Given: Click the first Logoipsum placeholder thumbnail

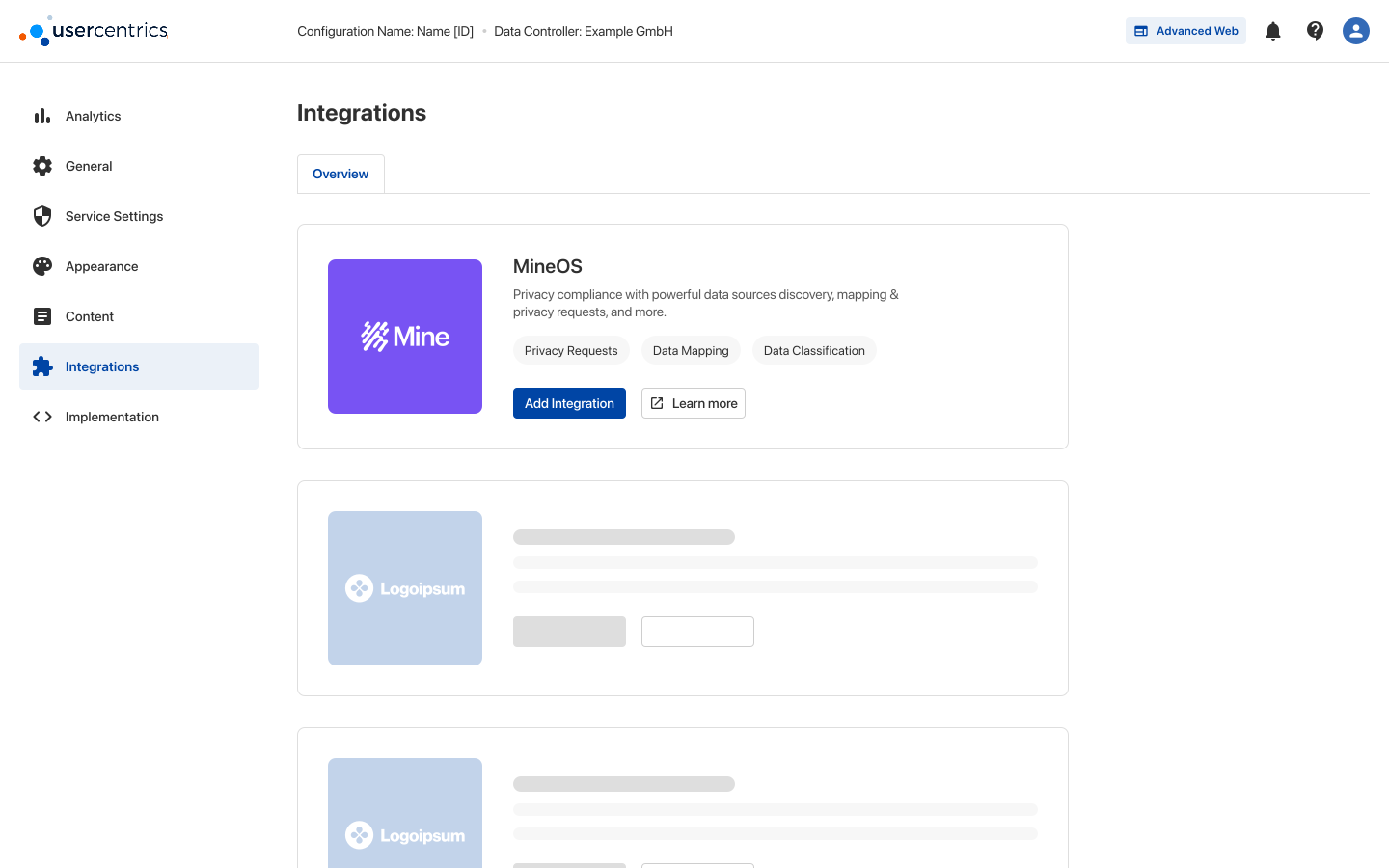Looking at the screenshot, I should point(405,588).
